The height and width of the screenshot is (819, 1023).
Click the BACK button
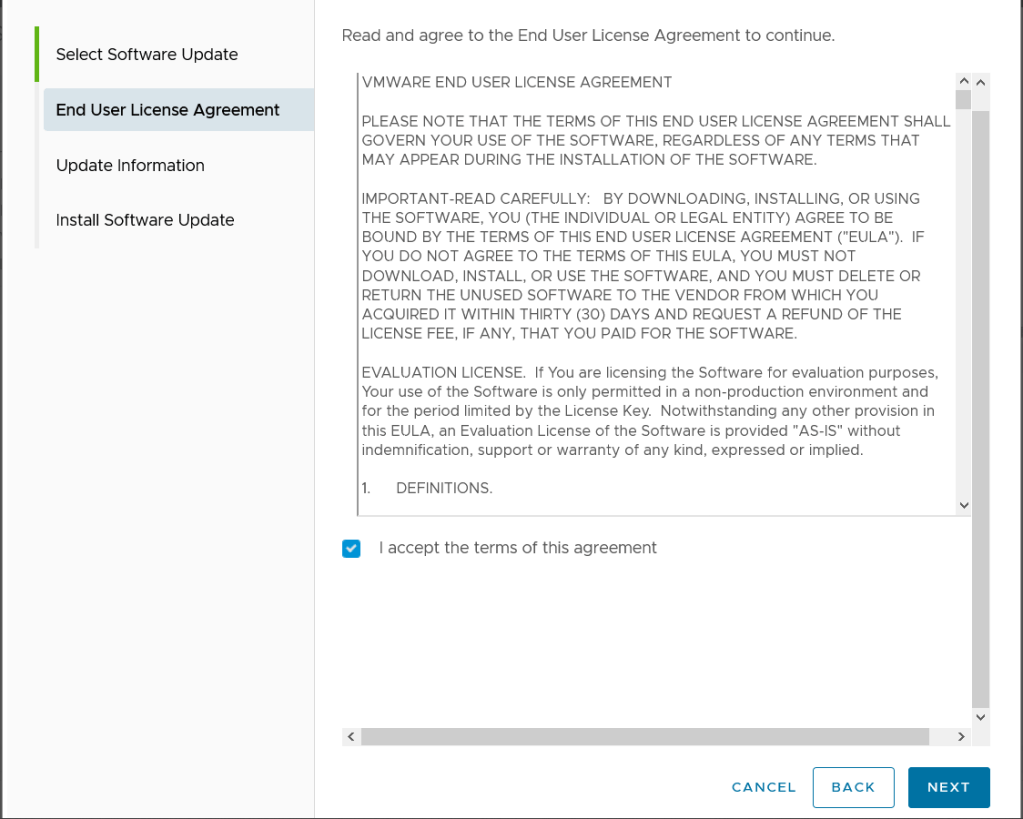click(x=853, y=787)
